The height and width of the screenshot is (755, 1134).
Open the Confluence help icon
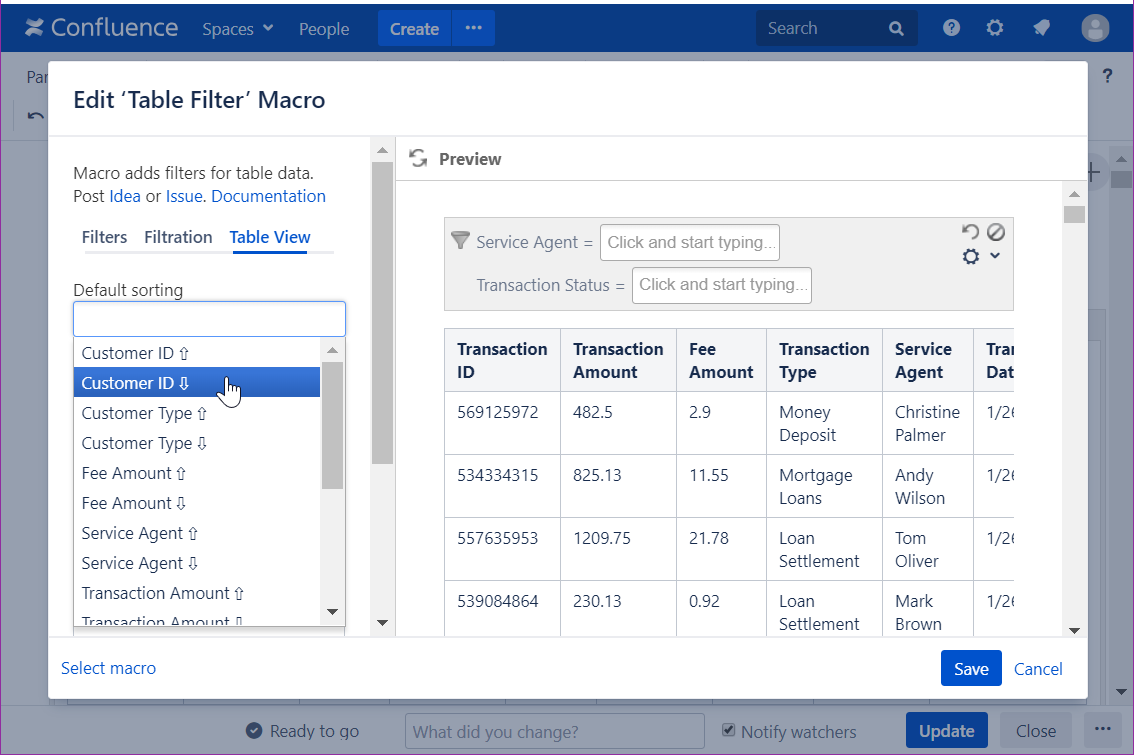[951, 28]
